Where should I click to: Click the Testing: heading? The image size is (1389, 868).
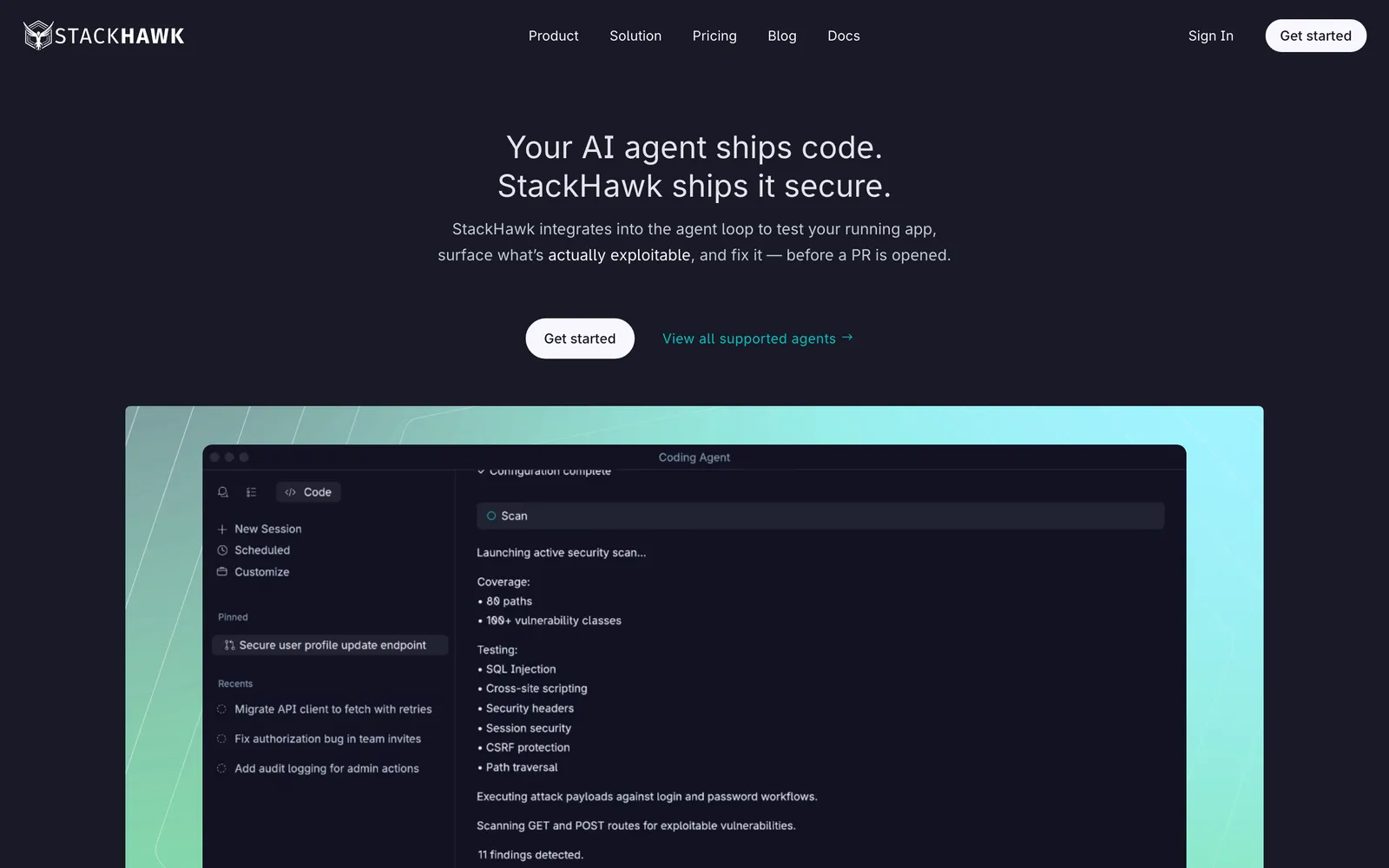pyautogui.click(x=497, y=649)
